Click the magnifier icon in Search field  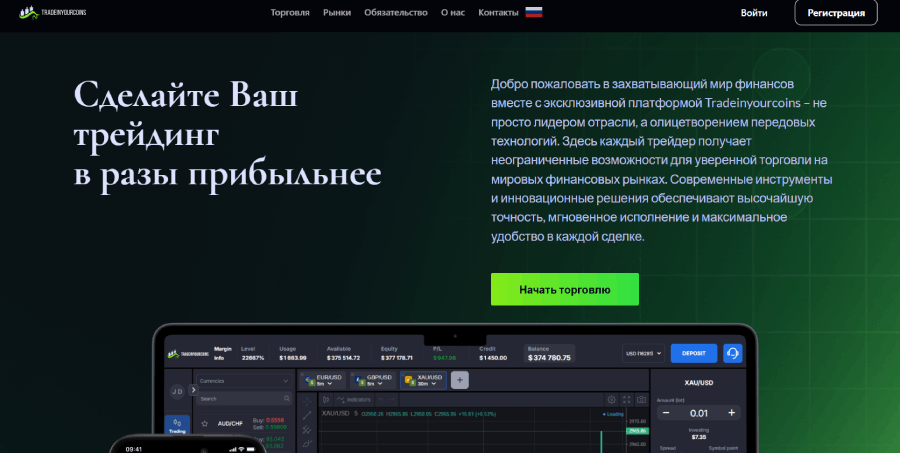[x=287, y=398]
